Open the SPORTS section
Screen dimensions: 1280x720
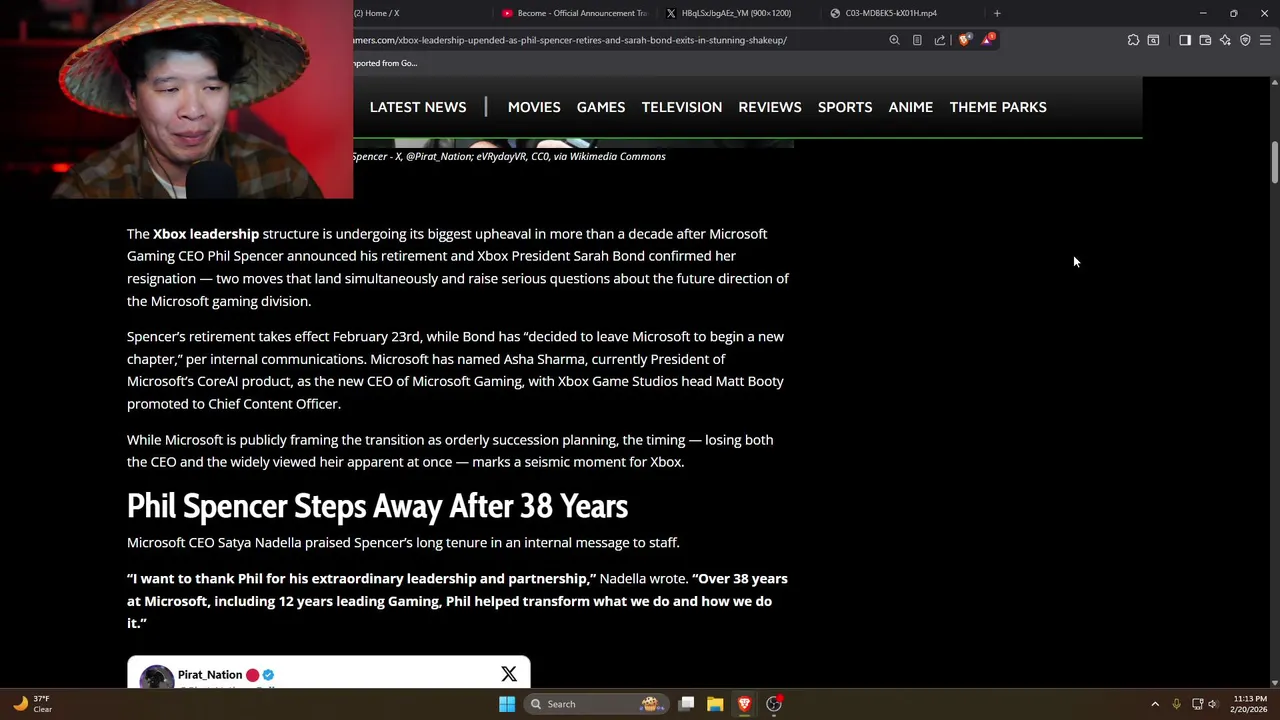(x=845, y=107)
